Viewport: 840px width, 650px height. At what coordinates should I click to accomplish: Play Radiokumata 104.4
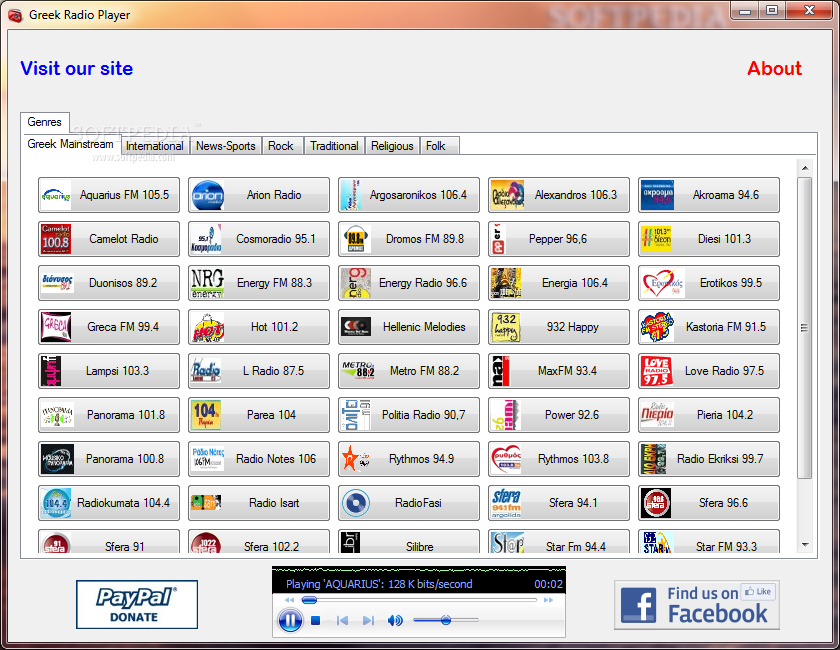[x=109, y=503]
